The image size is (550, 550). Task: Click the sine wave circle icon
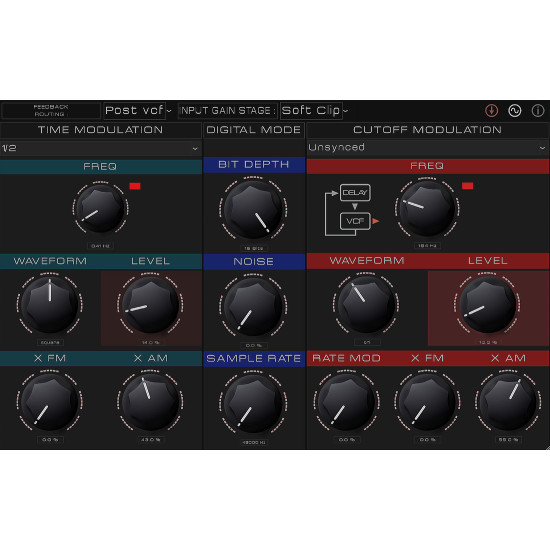(515, 111)
